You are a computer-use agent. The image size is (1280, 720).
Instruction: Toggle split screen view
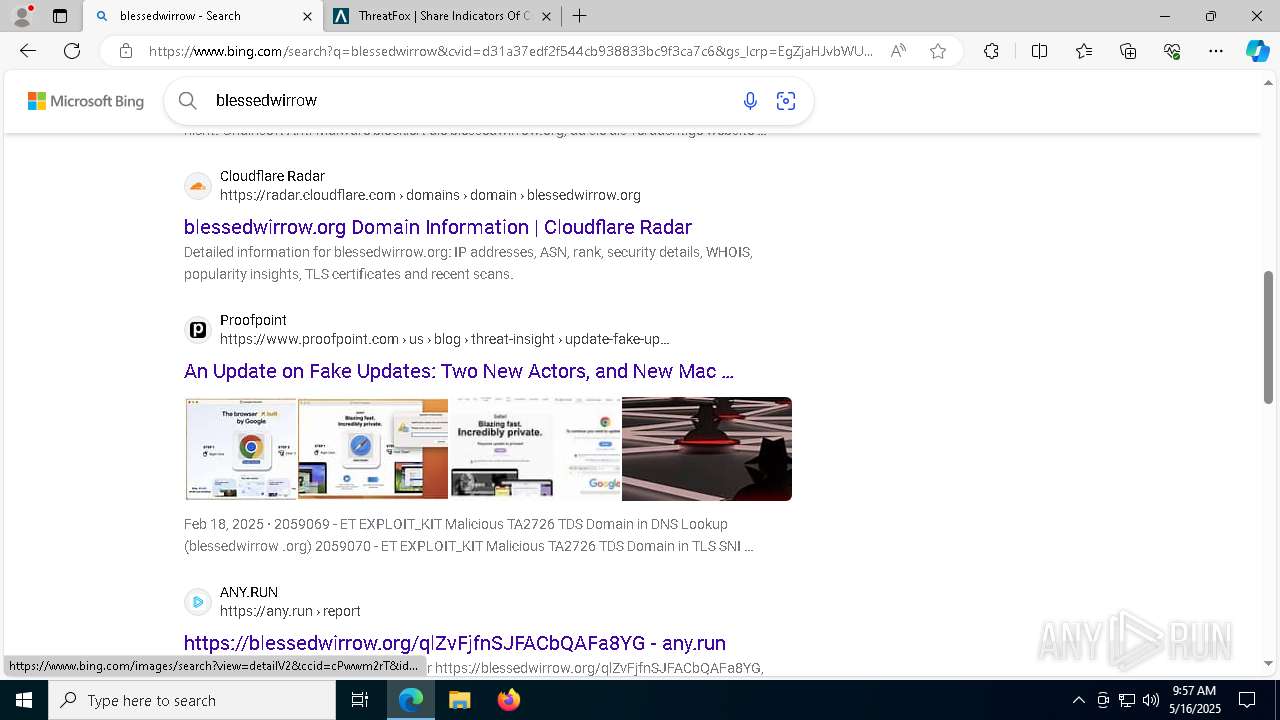tap(1039, 51)
